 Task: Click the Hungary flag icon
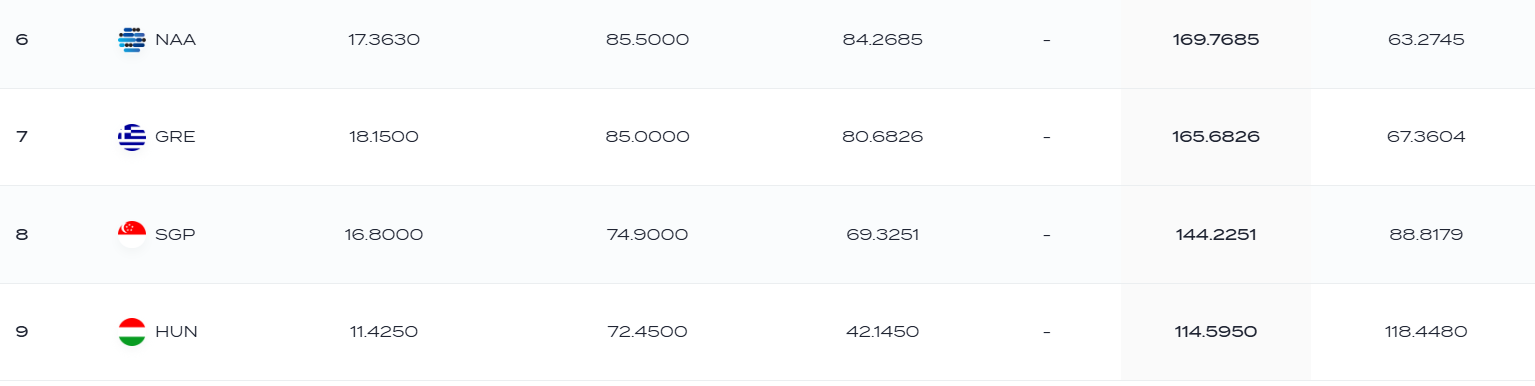131,332
